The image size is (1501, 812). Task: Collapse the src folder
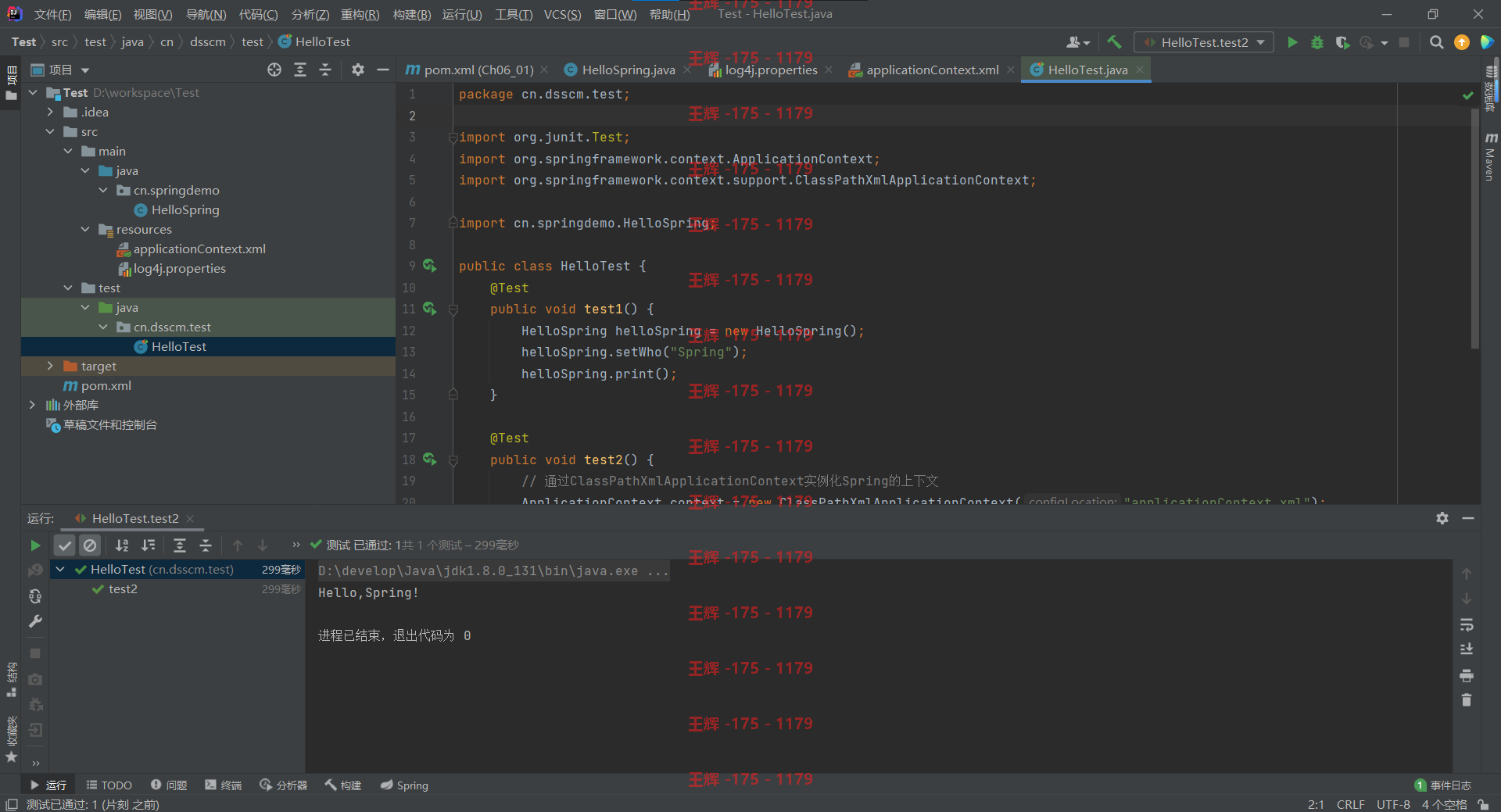click(x=50, y=131)
